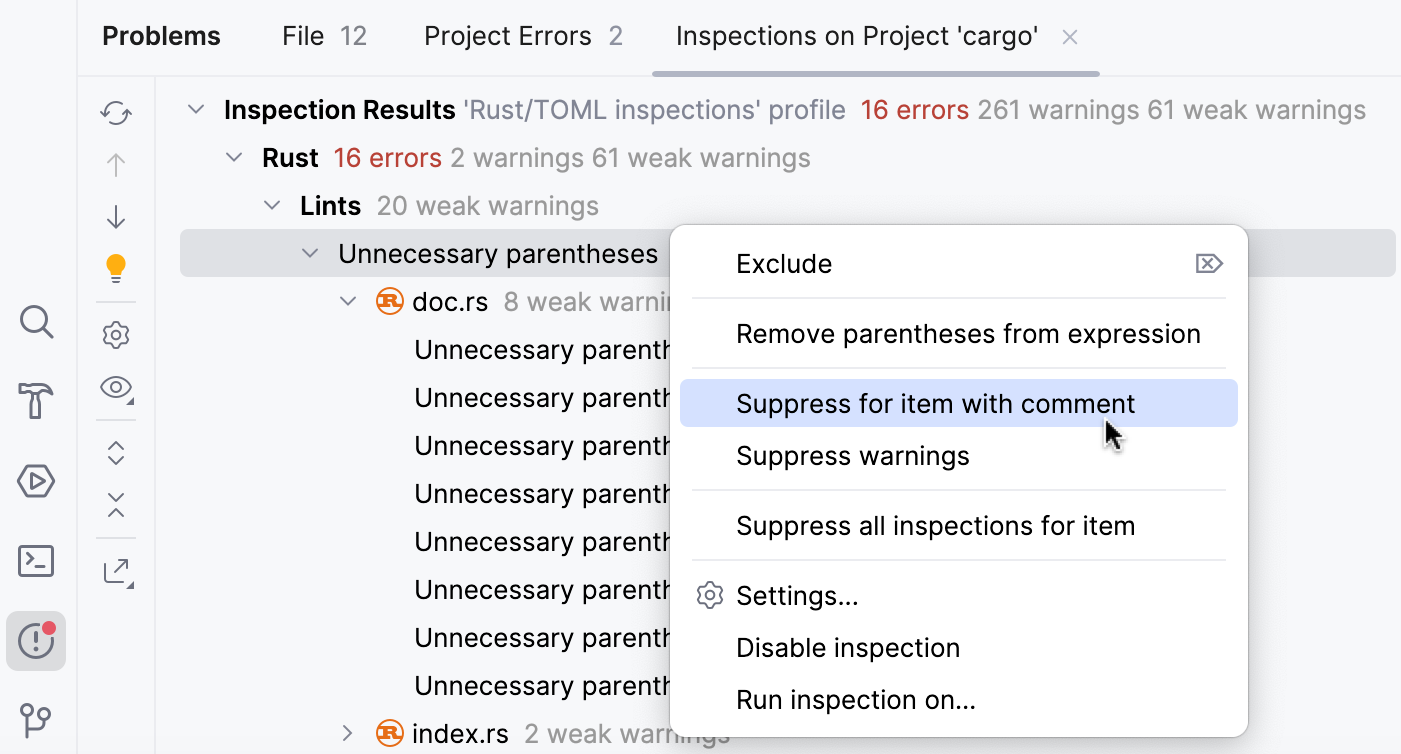
Task: Open results in new window via export icon
Action: (x=115, y=570)
